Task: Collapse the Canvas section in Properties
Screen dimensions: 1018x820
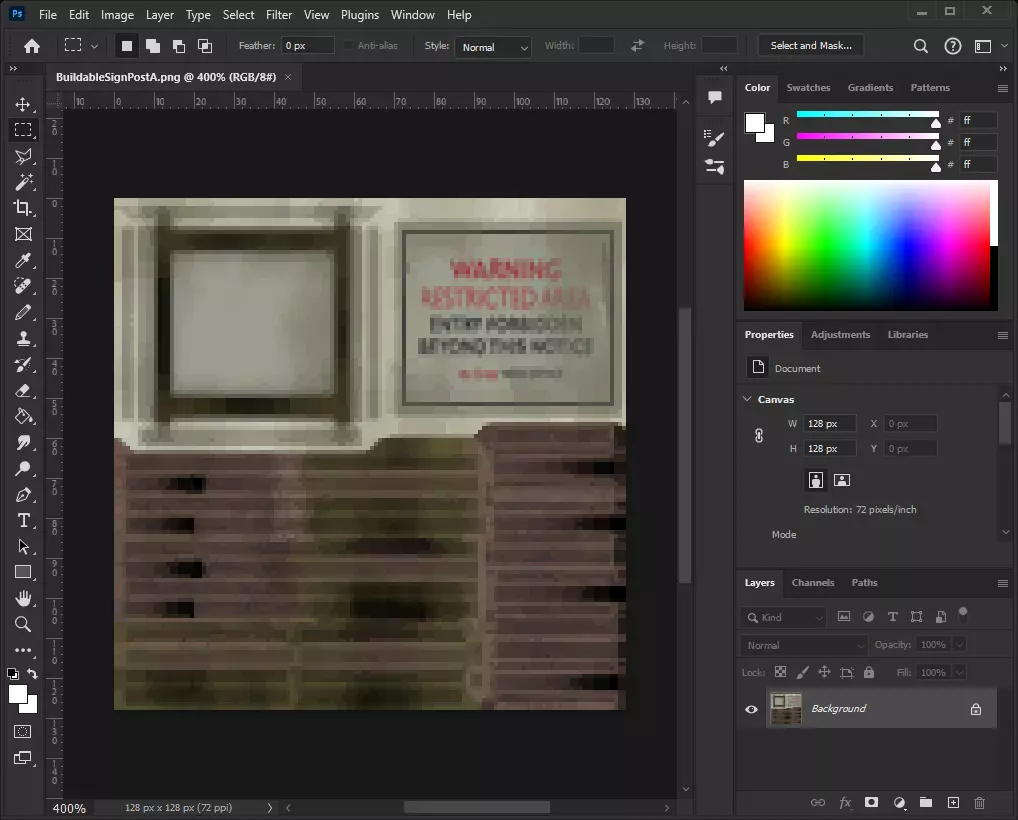Action: click(747, 399)
